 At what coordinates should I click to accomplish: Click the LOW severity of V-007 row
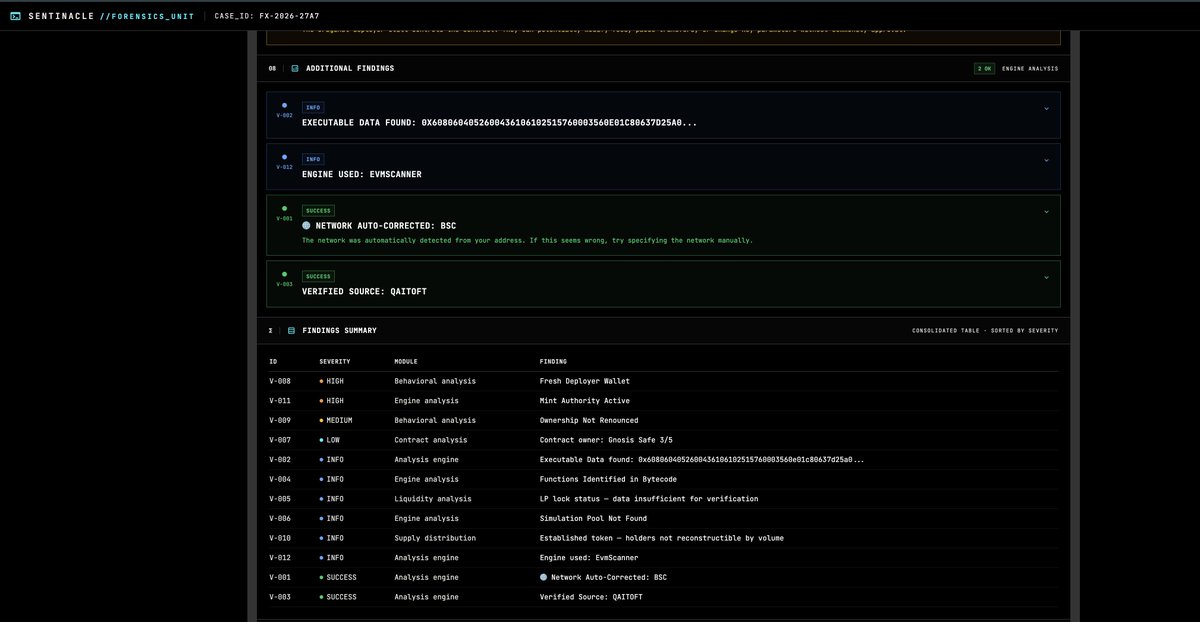(329, 440)
